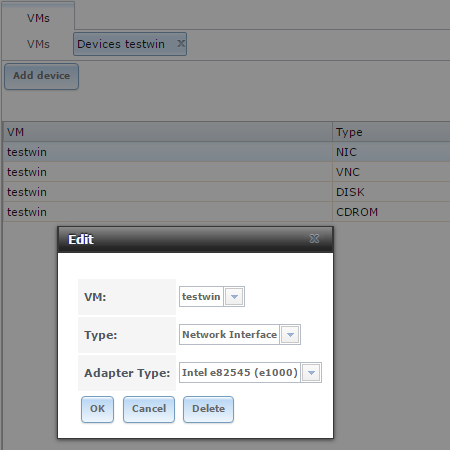Image resolution: width=450 pixels, height=450 pixels.
Task: Select the CDROM device row
Action: click(227, 212)
